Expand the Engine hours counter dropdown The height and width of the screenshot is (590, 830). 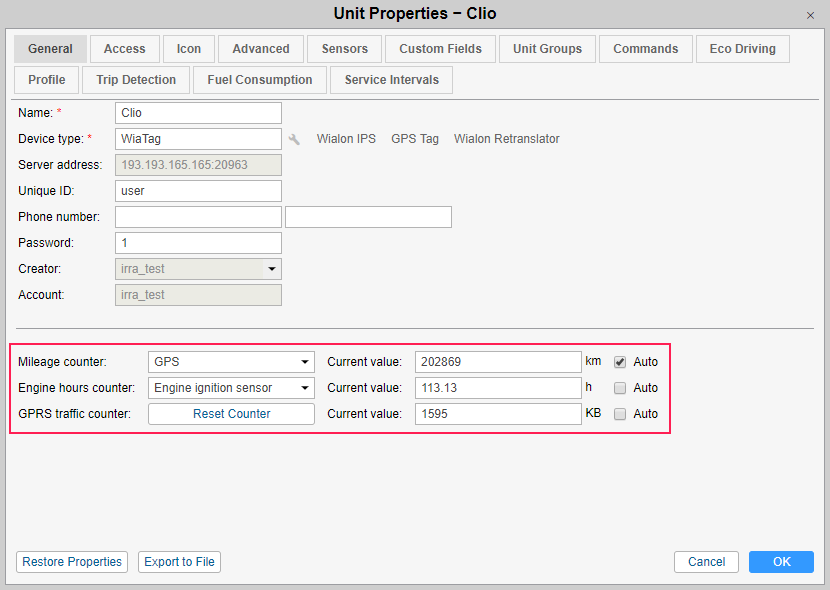tap(231, 387)
